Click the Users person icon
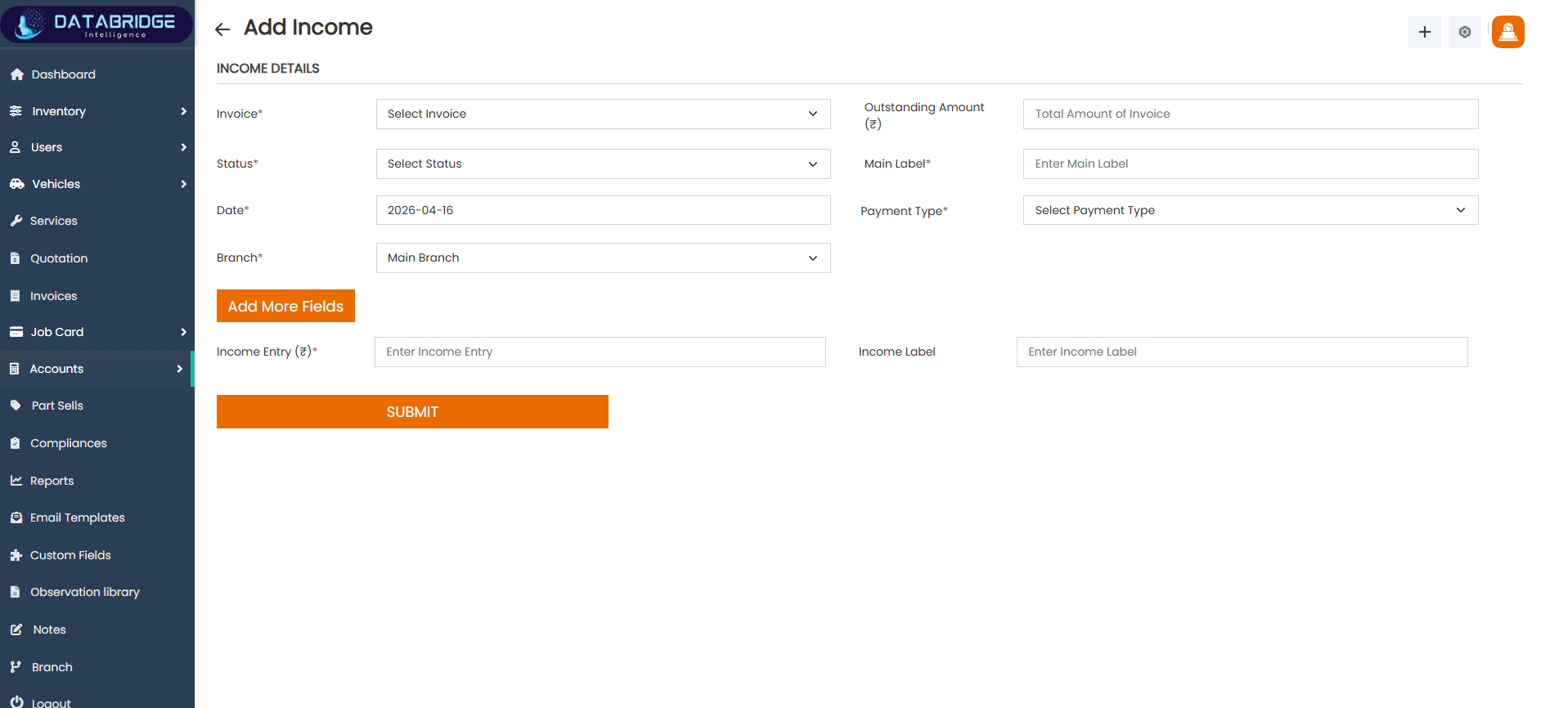This screenshot has width=1568, height=708. tap(15, 147)
